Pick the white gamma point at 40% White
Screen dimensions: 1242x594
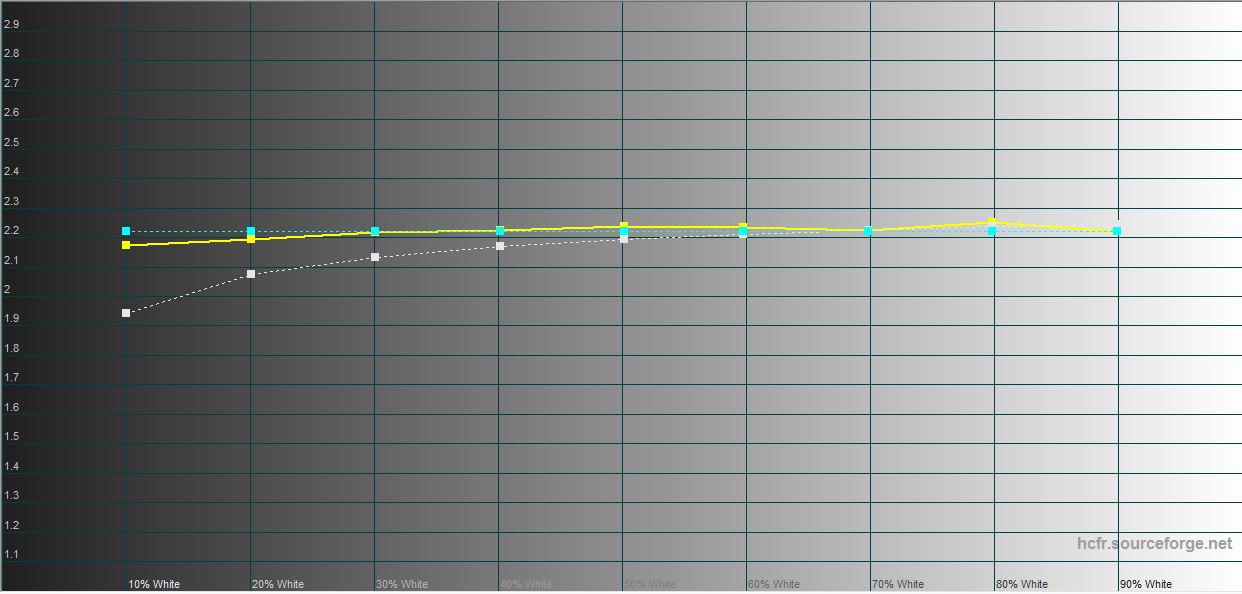pyautogui.click(x=500, y=246)
